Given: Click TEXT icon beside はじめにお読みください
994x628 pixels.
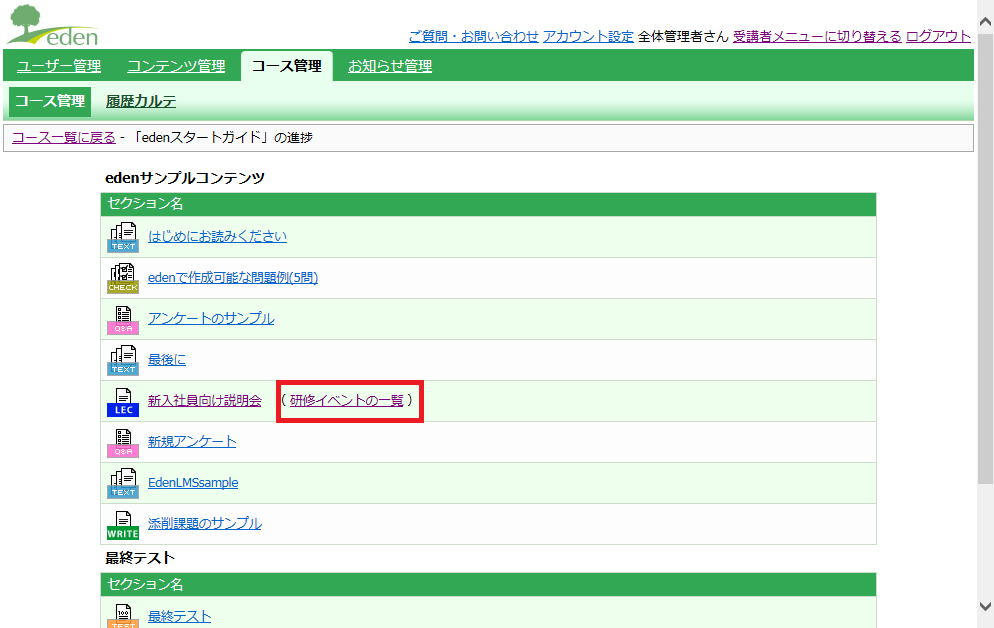Looking at the screenshot, I should 123,237.
